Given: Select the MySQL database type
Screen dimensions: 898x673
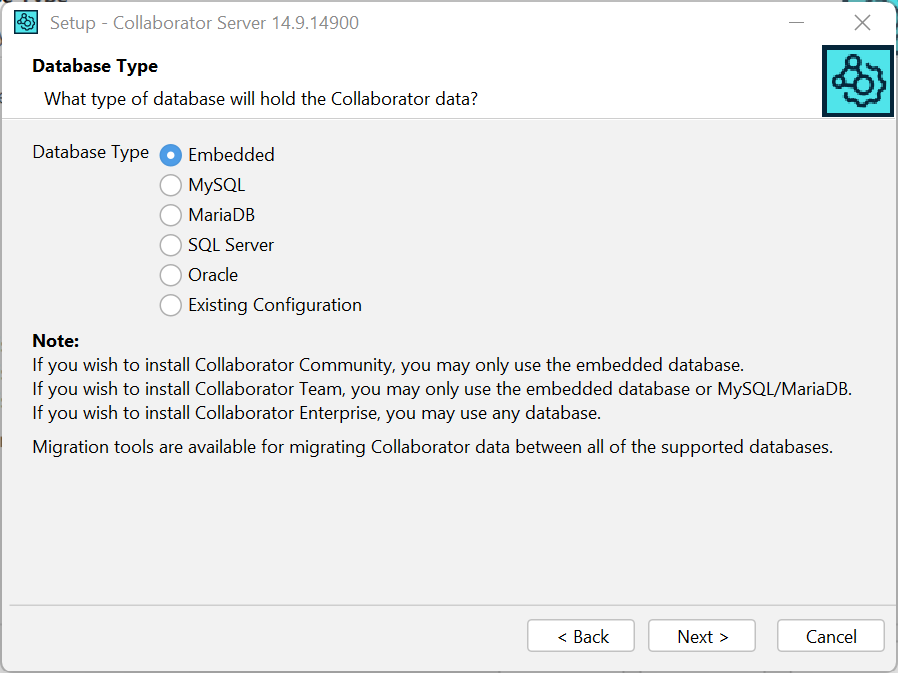Looking at the screenshot, I should pos(170,185).
